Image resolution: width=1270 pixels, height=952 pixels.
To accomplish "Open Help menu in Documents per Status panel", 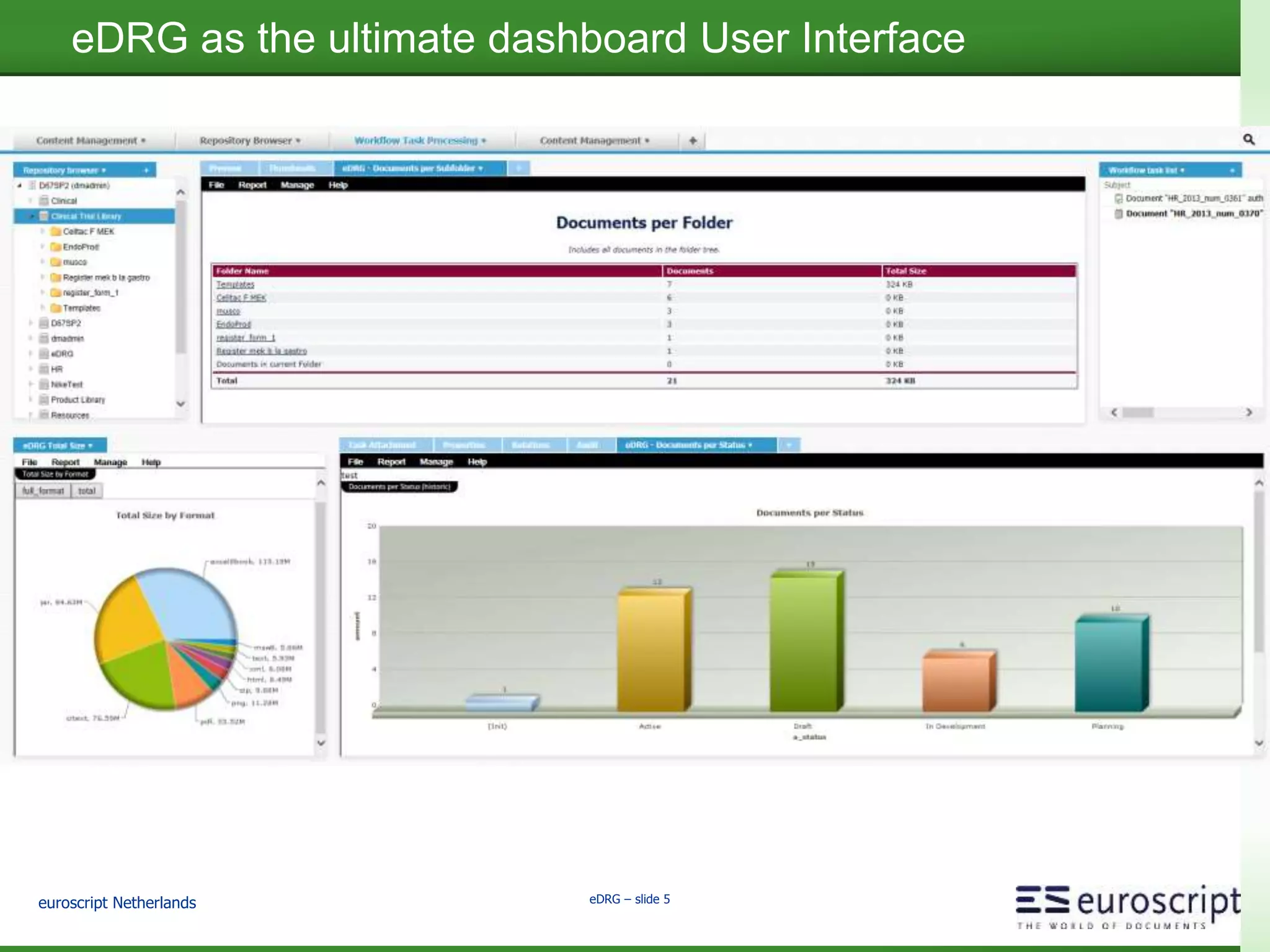I will pyautogui.click(x=477, y=462).
